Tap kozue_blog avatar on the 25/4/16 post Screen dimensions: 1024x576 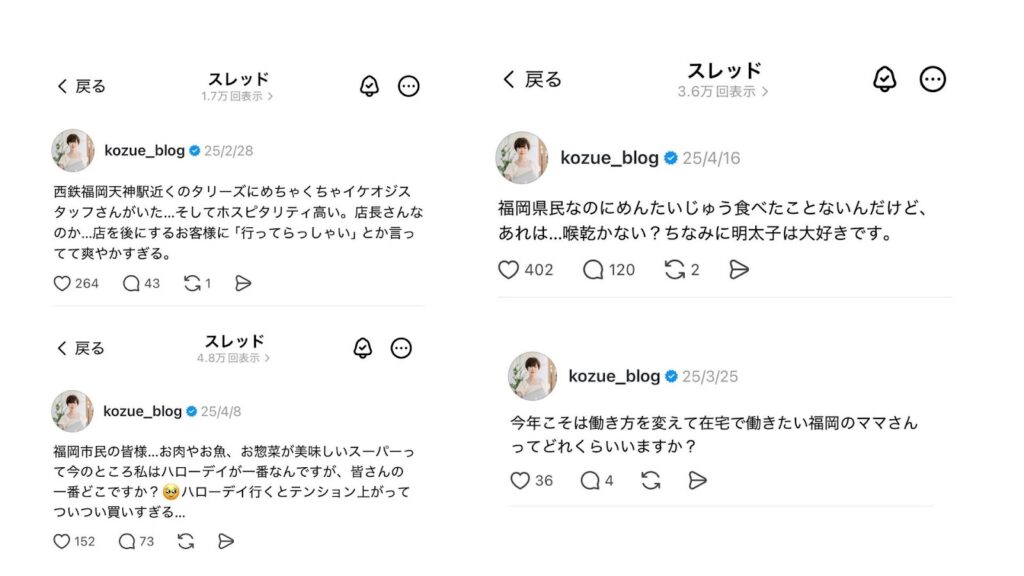click(522, 158)
